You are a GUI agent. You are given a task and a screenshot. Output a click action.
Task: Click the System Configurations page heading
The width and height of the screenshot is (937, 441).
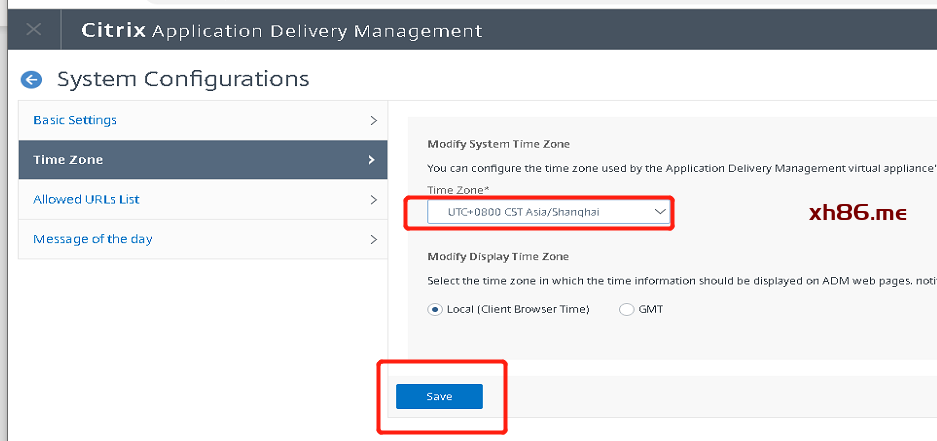coord(183,79)
